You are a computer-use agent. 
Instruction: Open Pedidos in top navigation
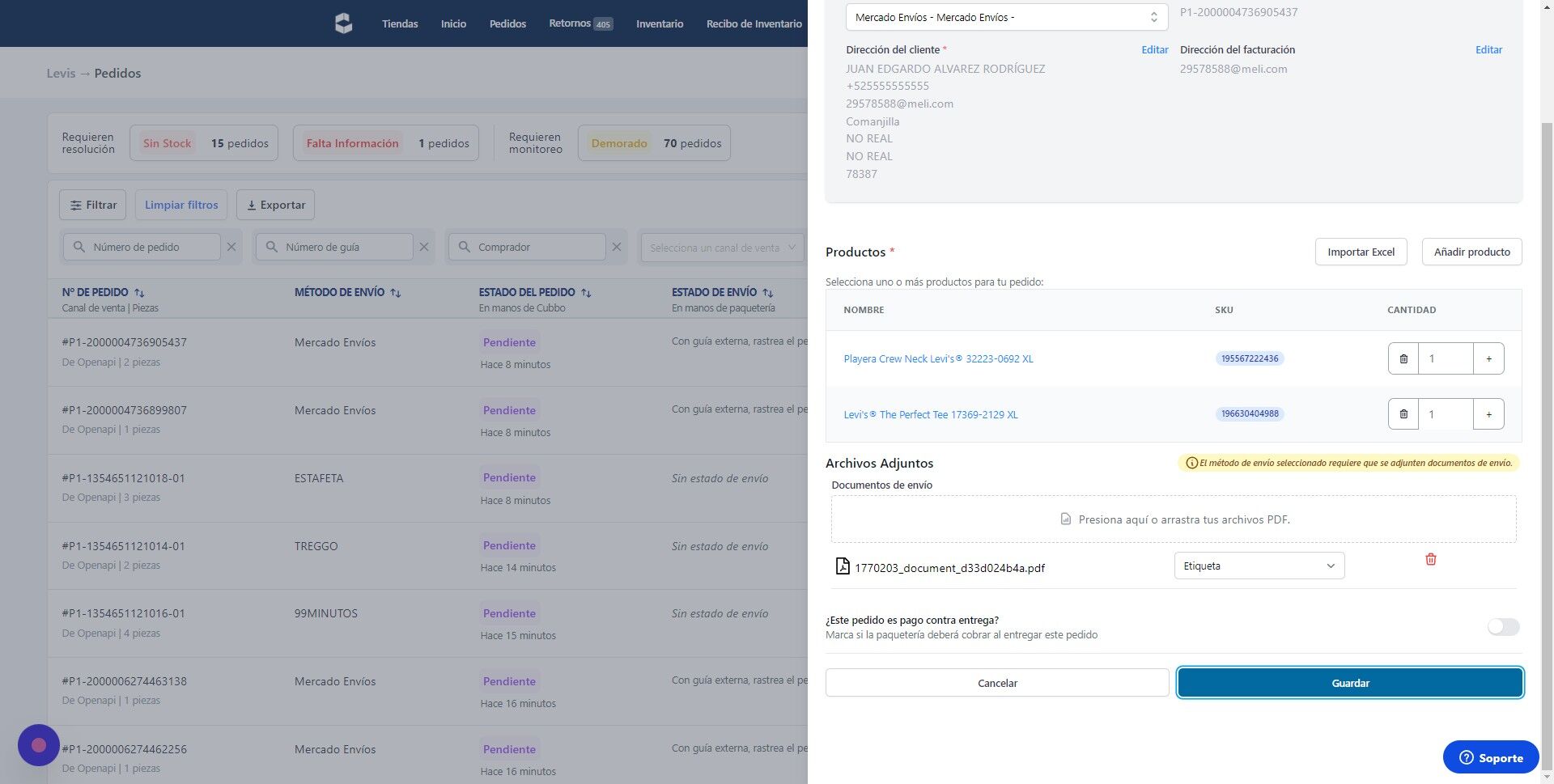tap(507, 23)
